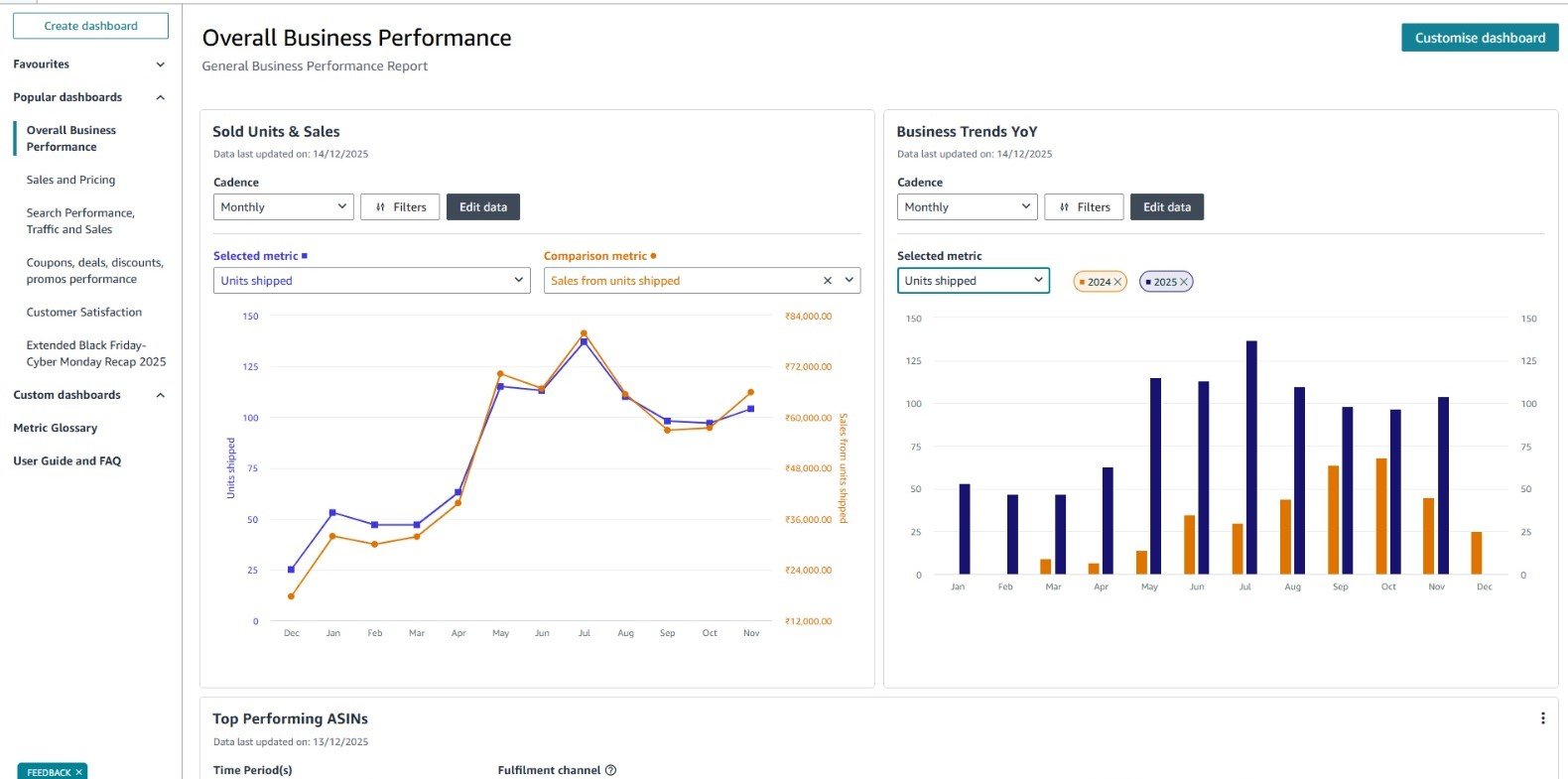Click the Fulfilment channel help icon
Viewport: 1568px width, 779px height.
tap(610, 770)
